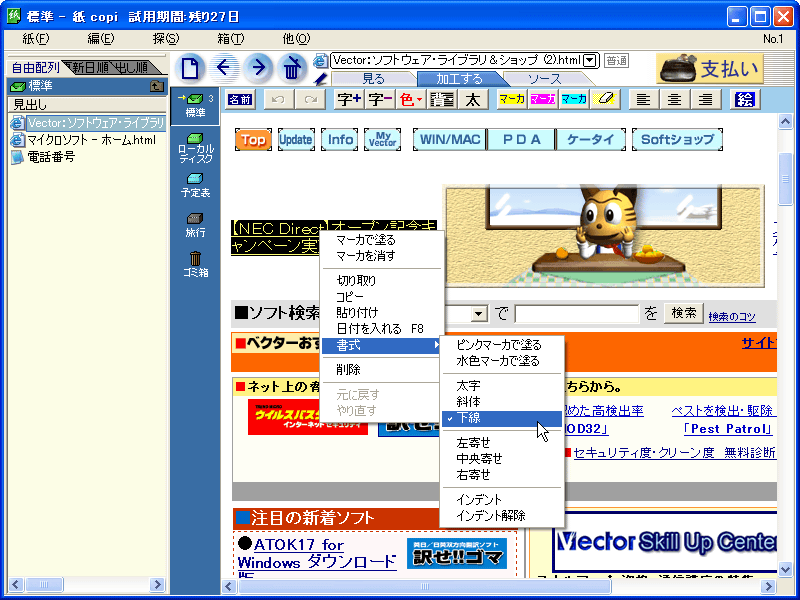Align text left using toolbar icon
This screenshot has height=600, width=800.
tap(643, 99)
